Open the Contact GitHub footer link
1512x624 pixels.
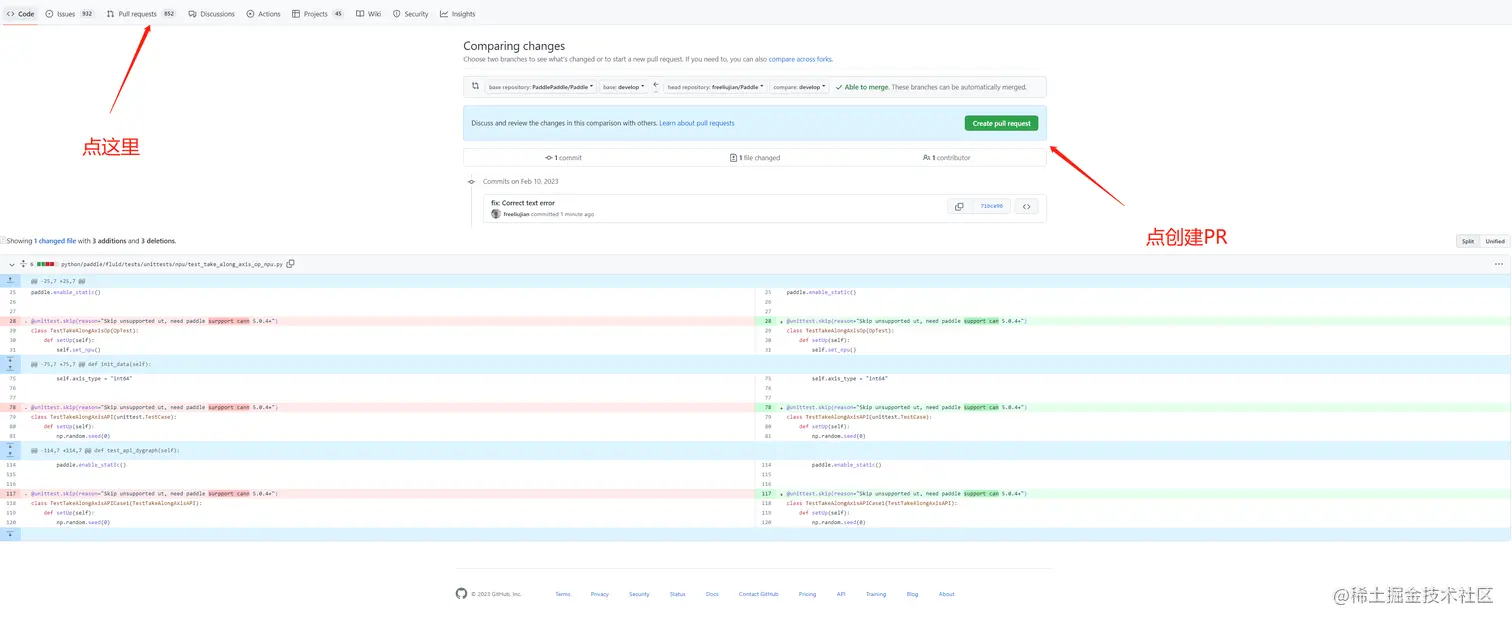pyautogui.click(x=758, y=594)
